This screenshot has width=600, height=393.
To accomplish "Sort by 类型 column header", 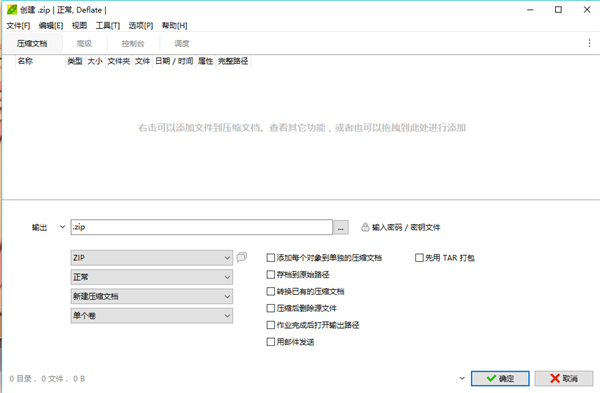I will click(75, 61).
